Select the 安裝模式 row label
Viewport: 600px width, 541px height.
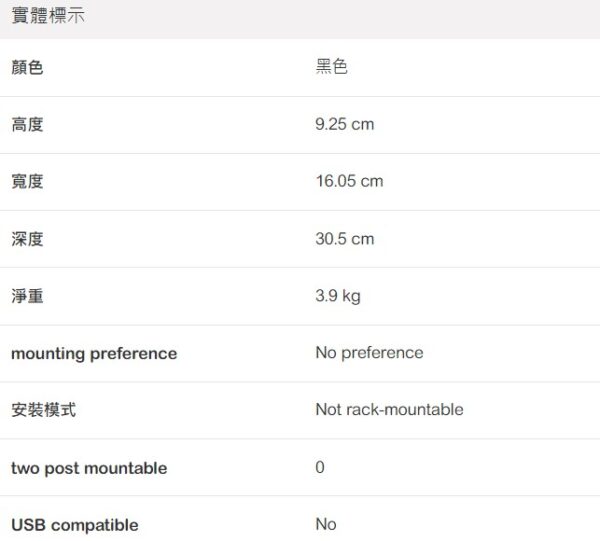[43, 410]
